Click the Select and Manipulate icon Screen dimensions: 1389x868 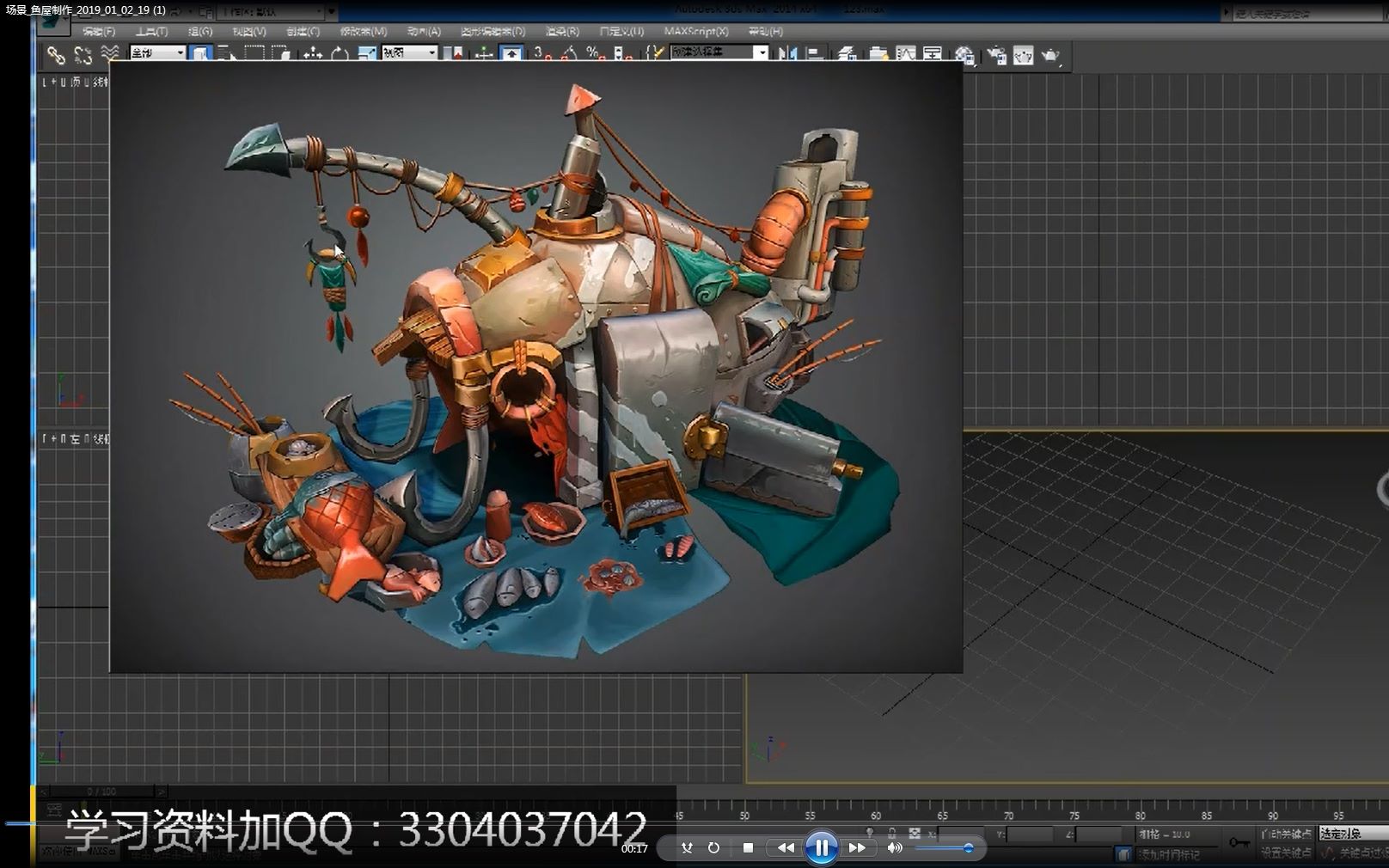pos(484,54)
